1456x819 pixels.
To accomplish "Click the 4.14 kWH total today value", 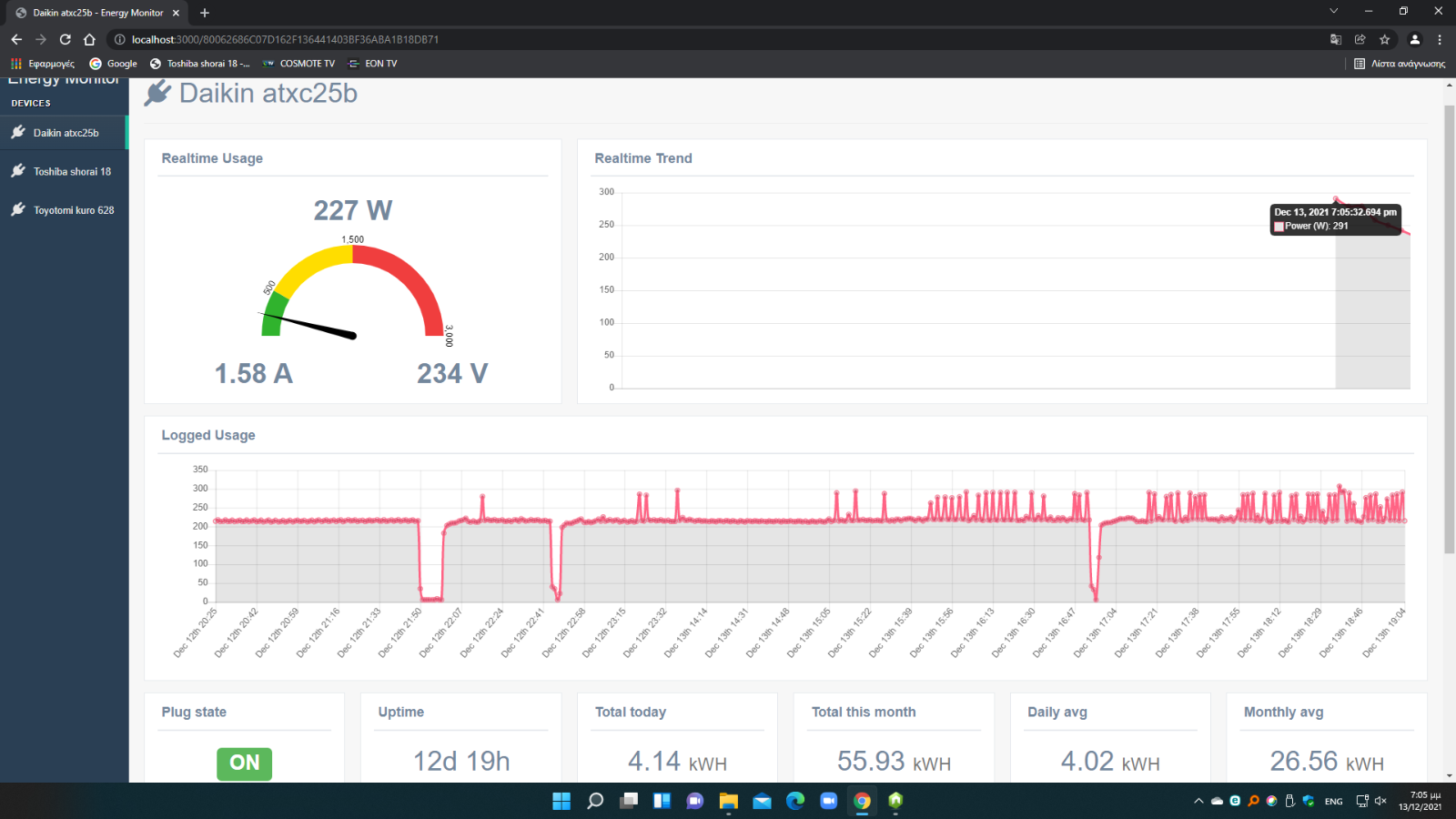I will tap(677, 761).
